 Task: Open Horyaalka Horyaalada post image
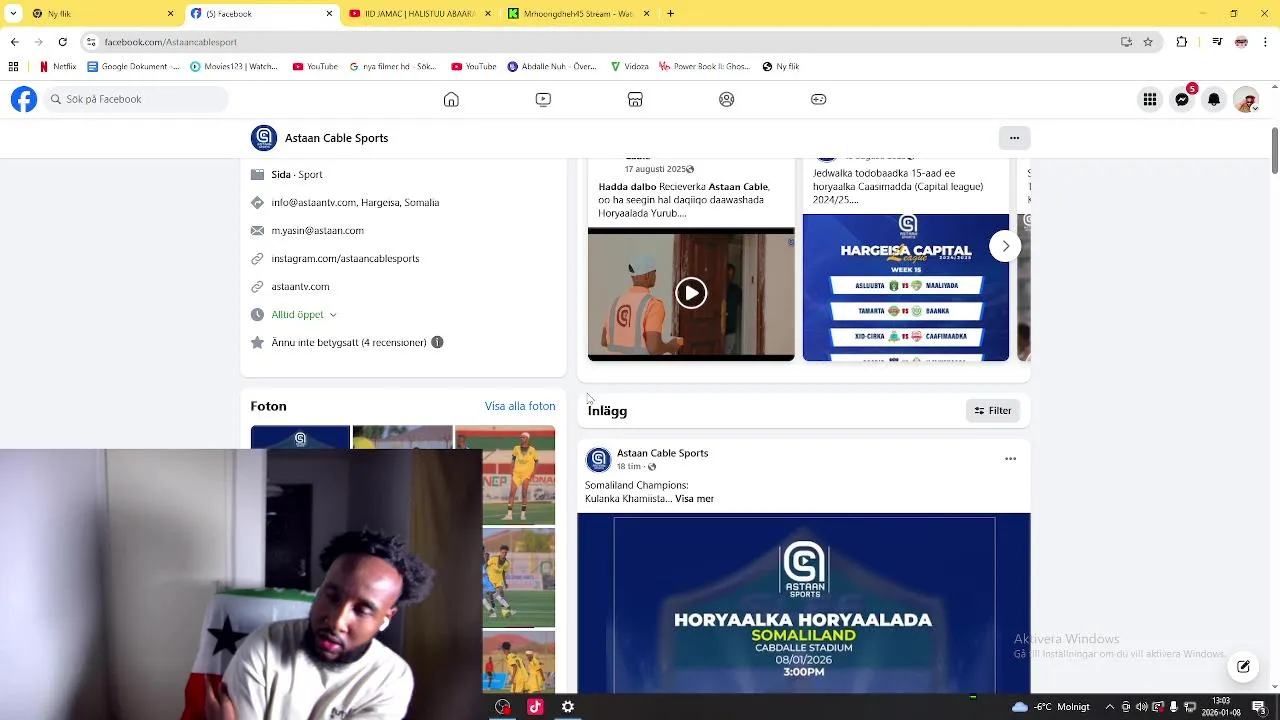tap(804, 603)
